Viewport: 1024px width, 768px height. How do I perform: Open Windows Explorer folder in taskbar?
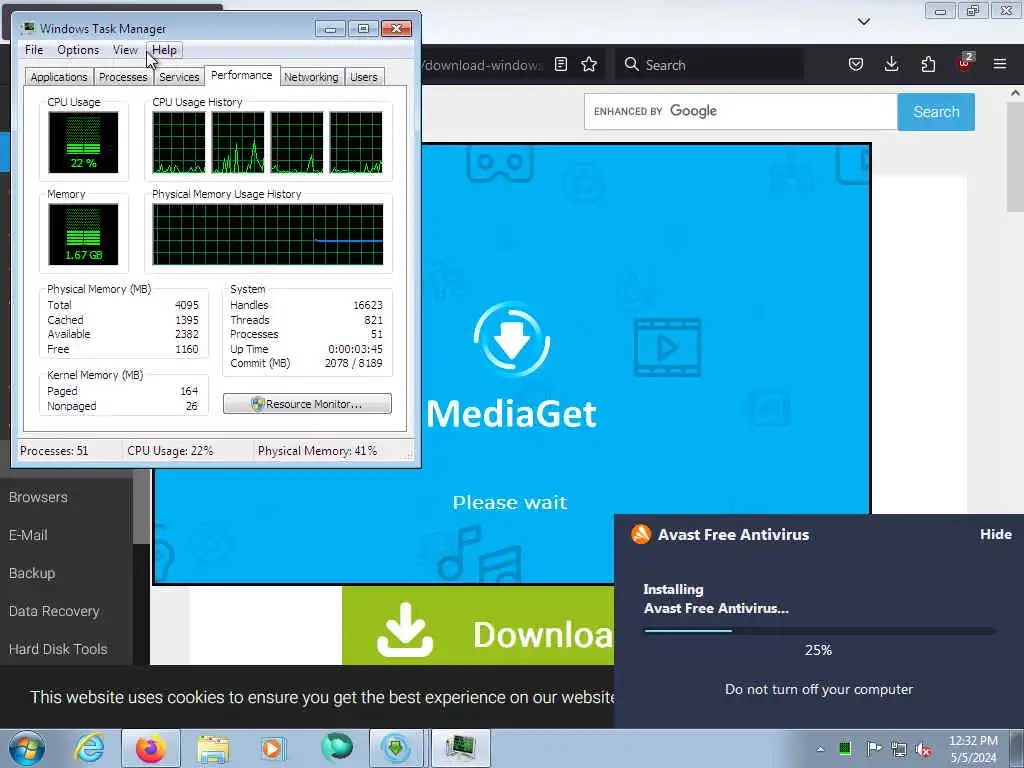(214, 748)
